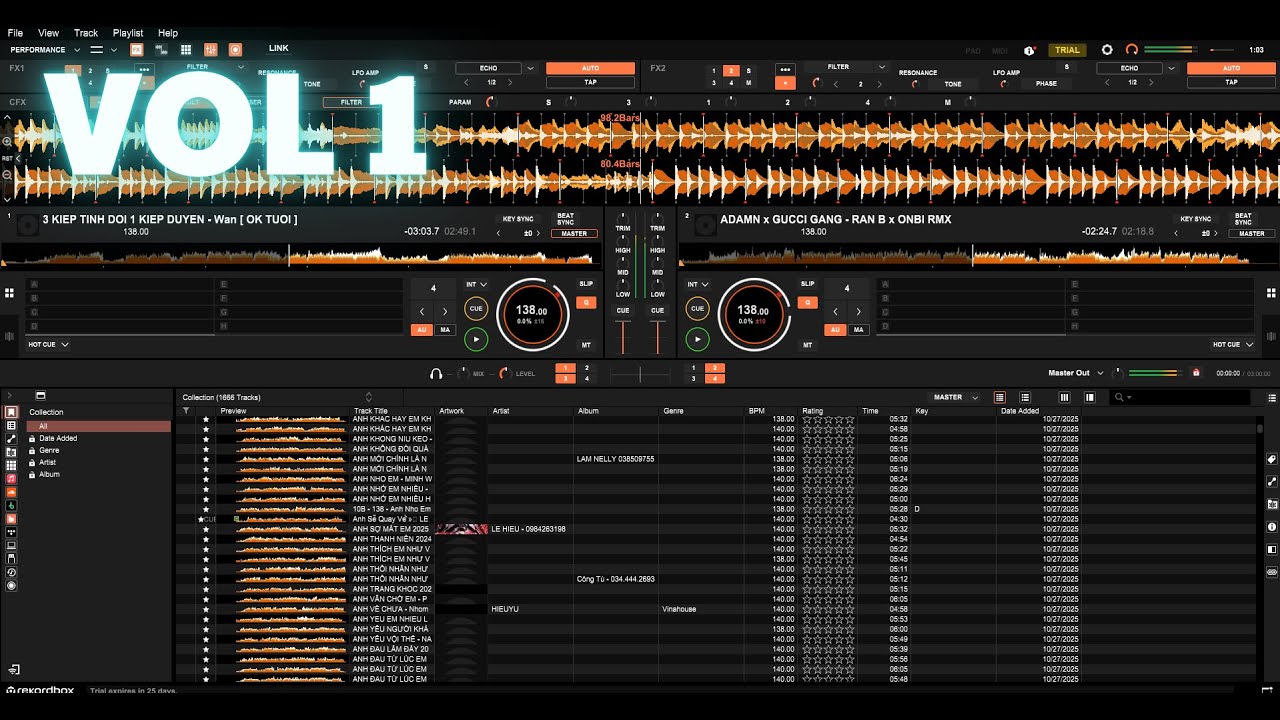
Task: Click the LINK button
Action: coord(278,48)
